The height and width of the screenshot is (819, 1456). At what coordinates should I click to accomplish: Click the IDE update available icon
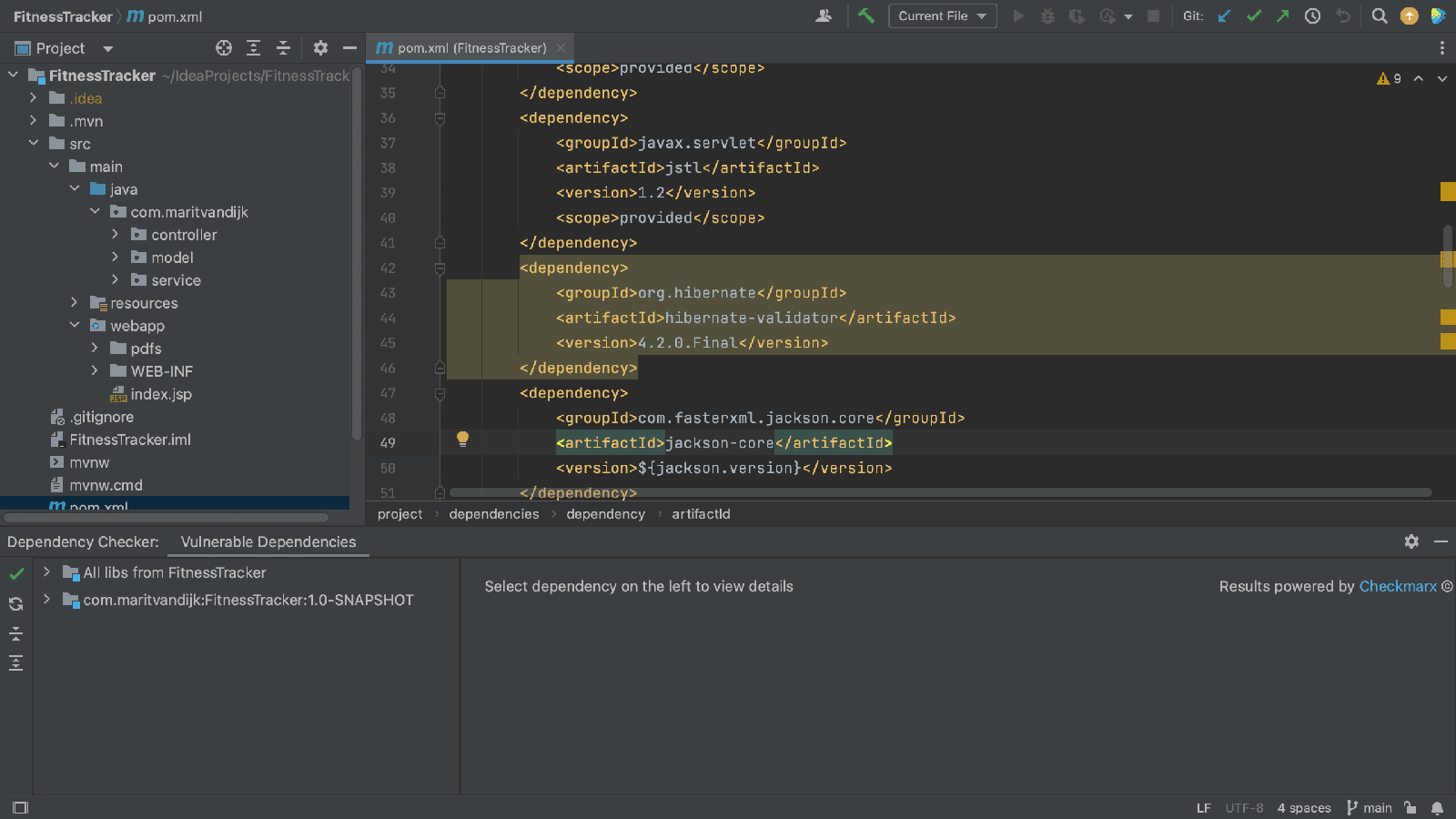[1409, 16]
